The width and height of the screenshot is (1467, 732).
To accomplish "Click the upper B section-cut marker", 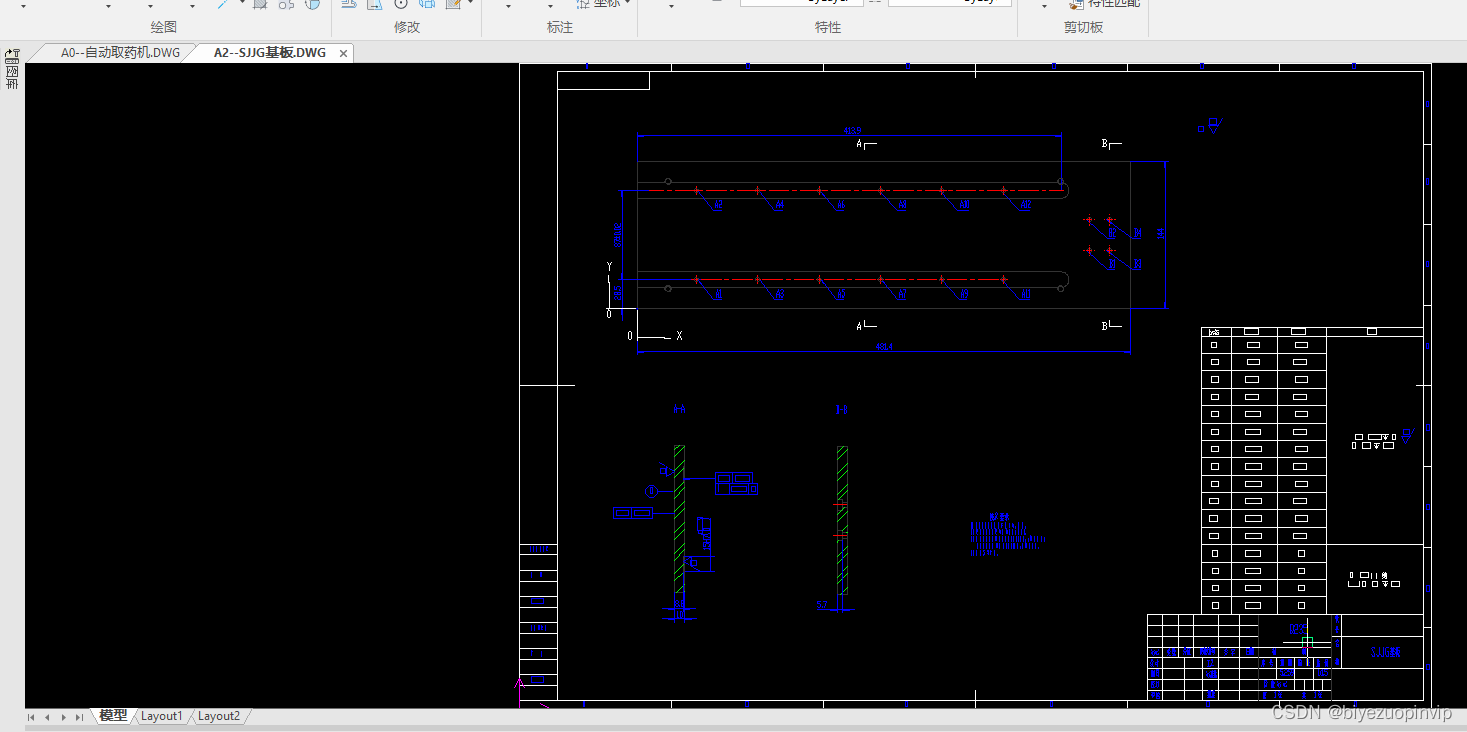I will 1111,145.
